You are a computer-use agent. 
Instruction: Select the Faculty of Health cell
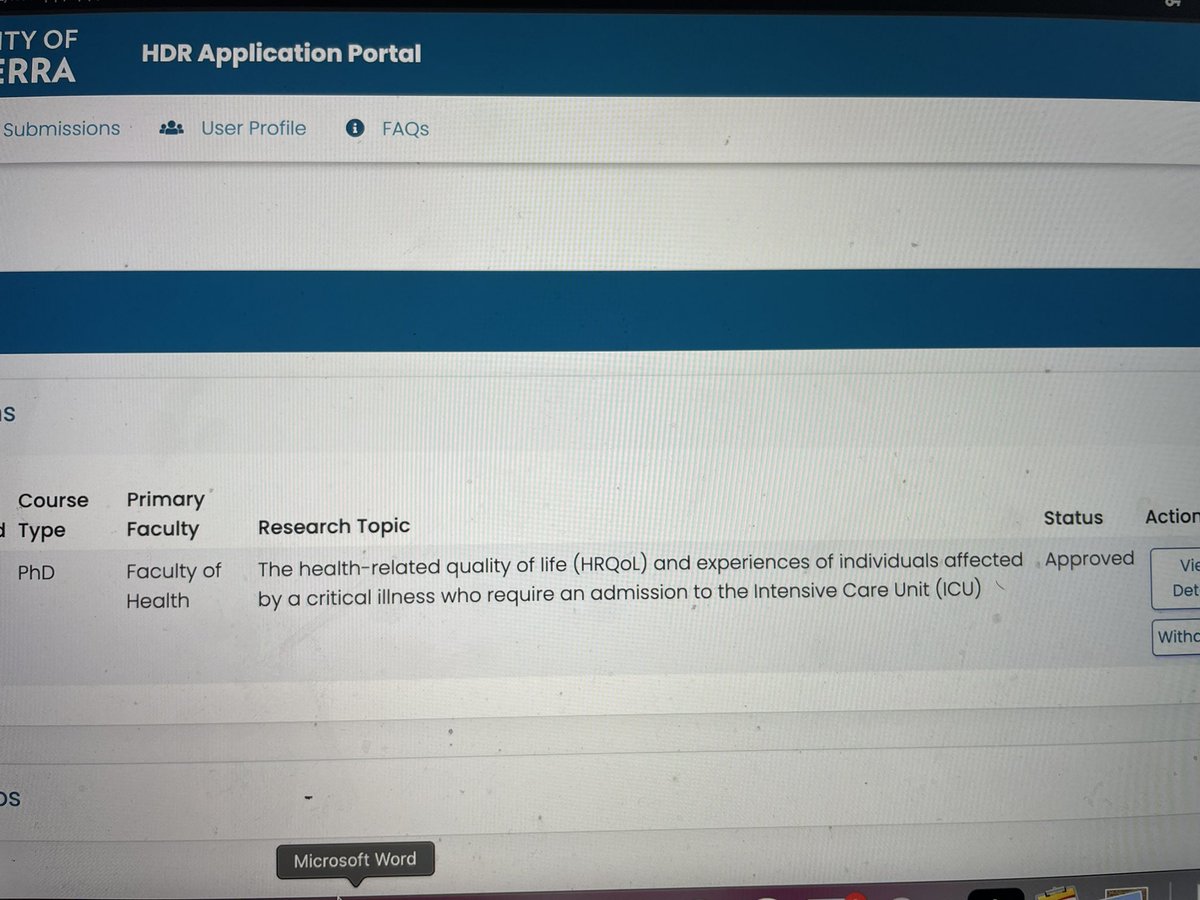pos(173,586)
